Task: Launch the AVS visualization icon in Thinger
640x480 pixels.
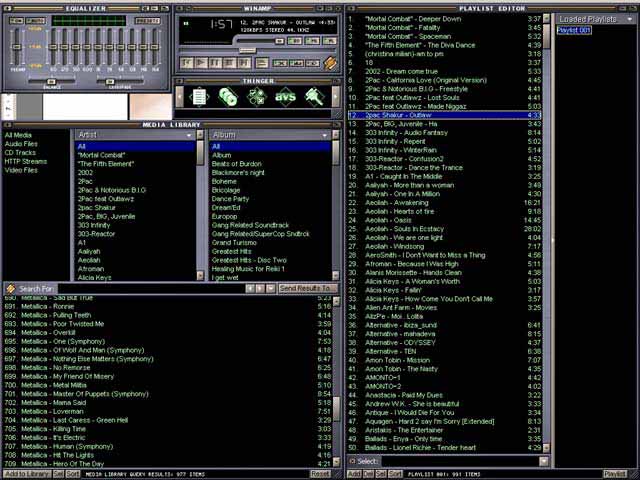Action: click(285, 97)
